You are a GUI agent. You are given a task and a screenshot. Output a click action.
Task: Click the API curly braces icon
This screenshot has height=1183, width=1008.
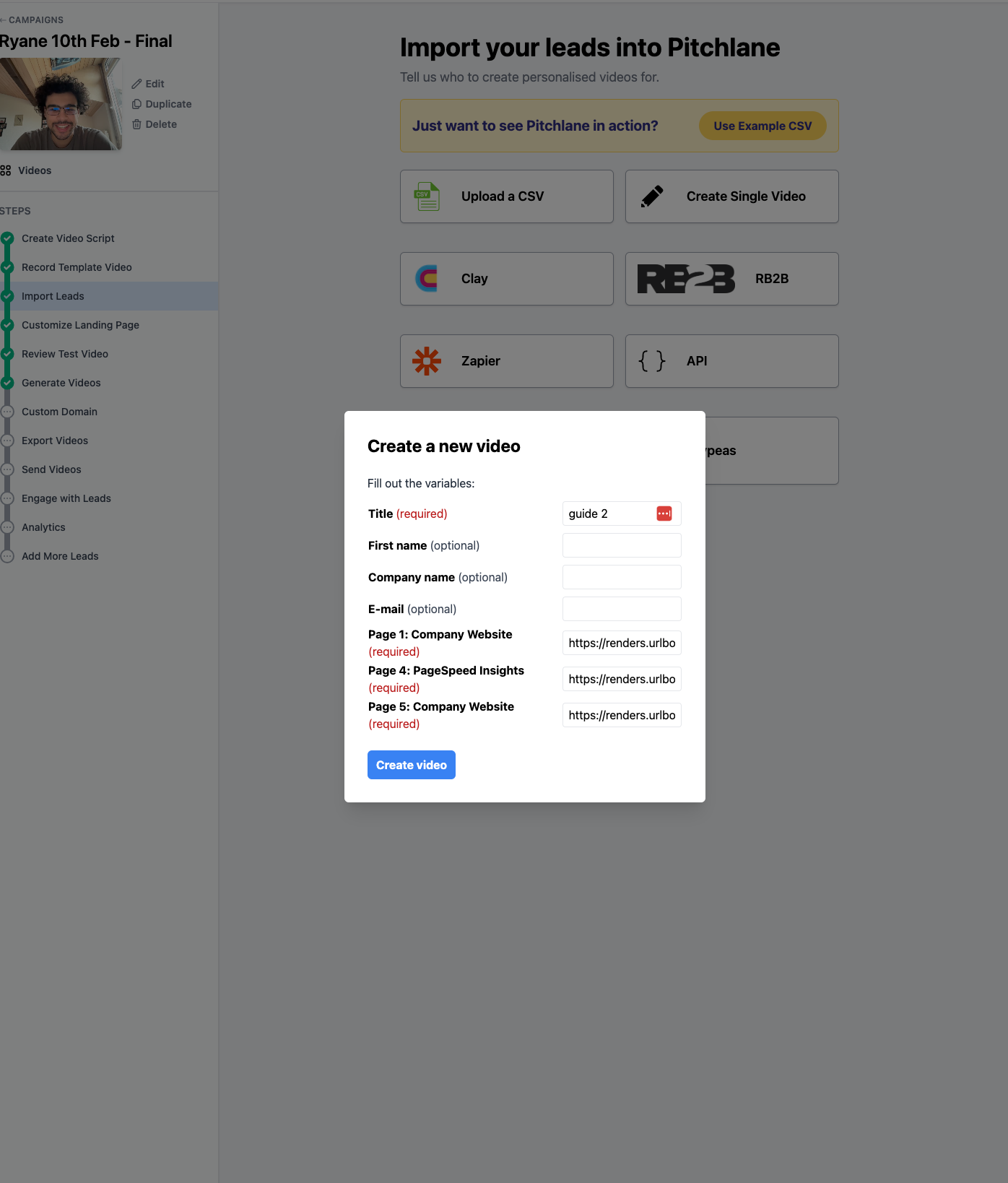[x=652, y=361]
